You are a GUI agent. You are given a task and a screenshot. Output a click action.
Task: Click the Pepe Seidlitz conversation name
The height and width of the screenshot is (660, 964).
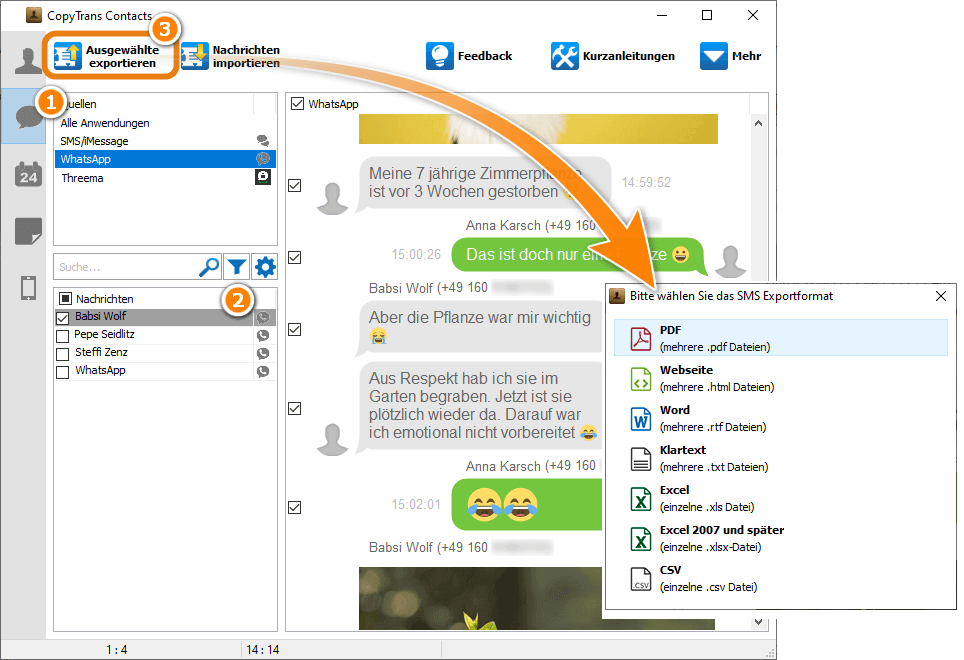point(105,334)
